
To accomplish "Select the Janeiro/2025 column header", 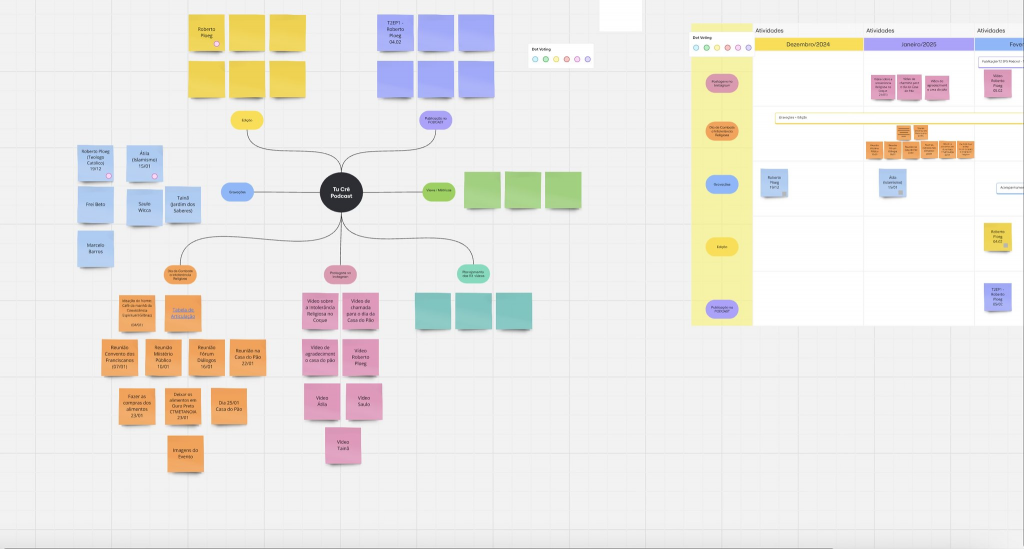I will [x=918, y=45].
